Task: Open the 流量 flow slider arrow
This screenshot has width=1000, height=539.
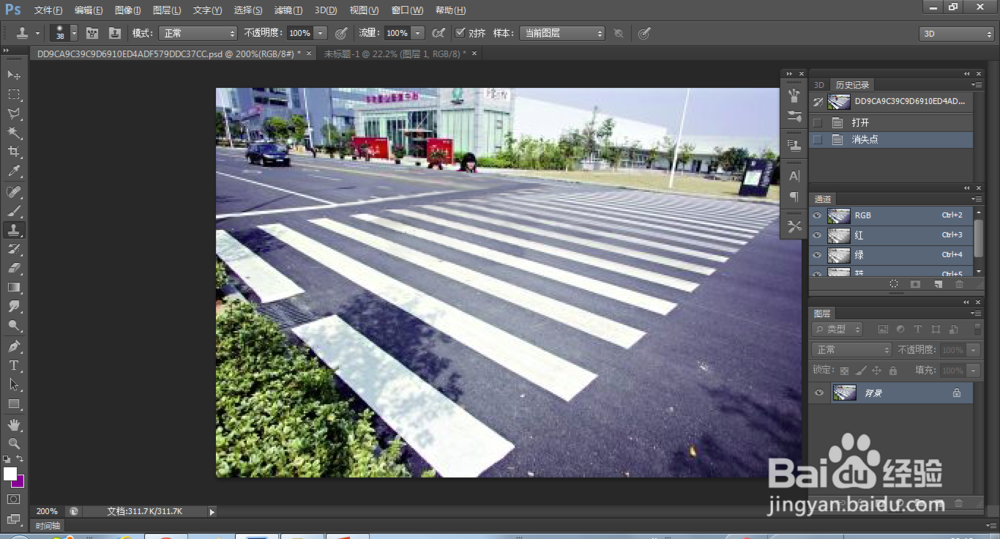Action: point(418,33)
